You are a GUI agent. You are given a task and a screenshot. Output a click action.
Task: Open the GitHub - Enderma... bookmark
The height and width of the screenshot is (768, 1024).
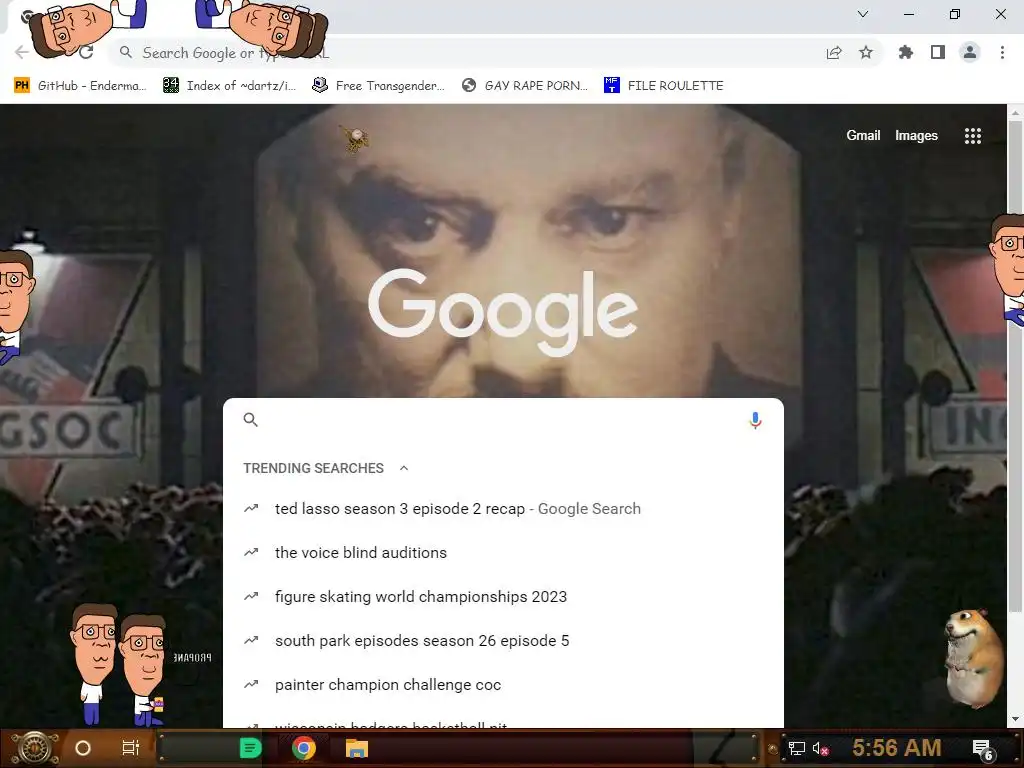(80, 86)
